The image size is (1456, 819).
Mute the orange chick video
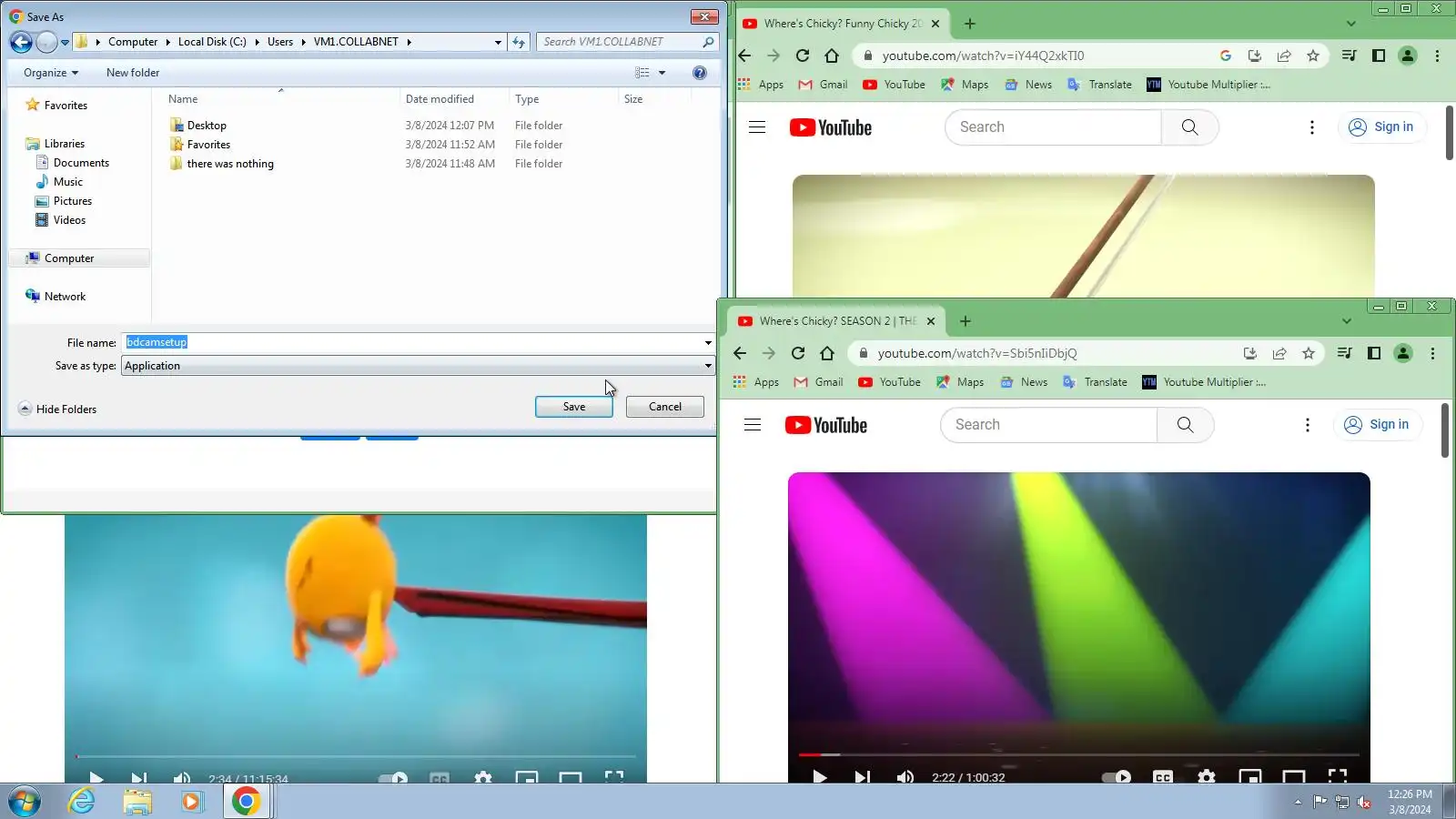[x=182, y=778]
